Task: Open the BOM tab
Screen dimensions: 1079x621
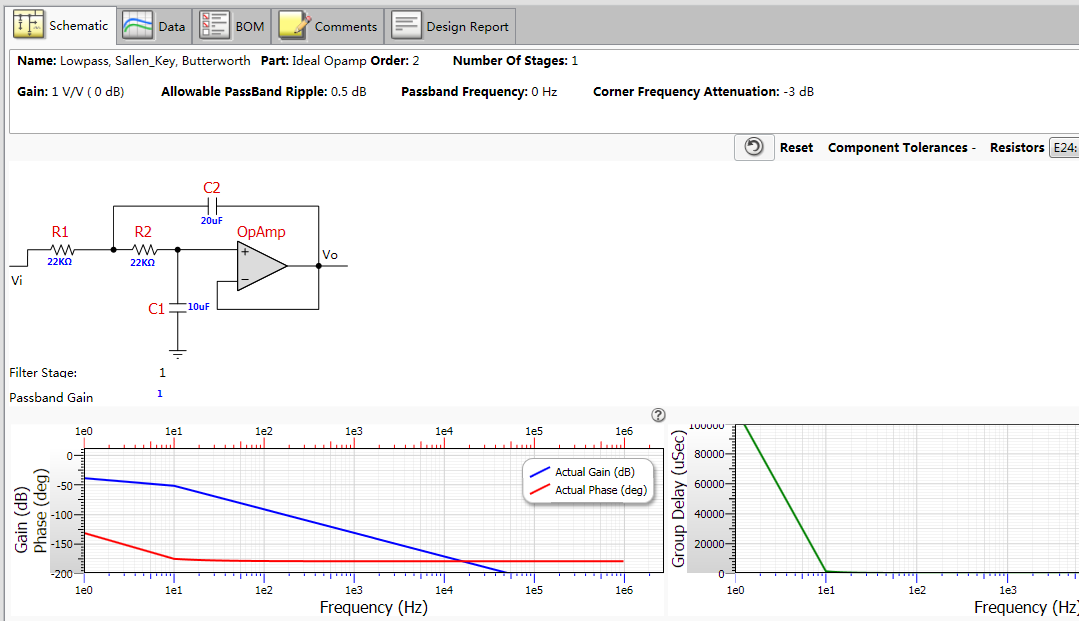Action: (x=232, y=26)
